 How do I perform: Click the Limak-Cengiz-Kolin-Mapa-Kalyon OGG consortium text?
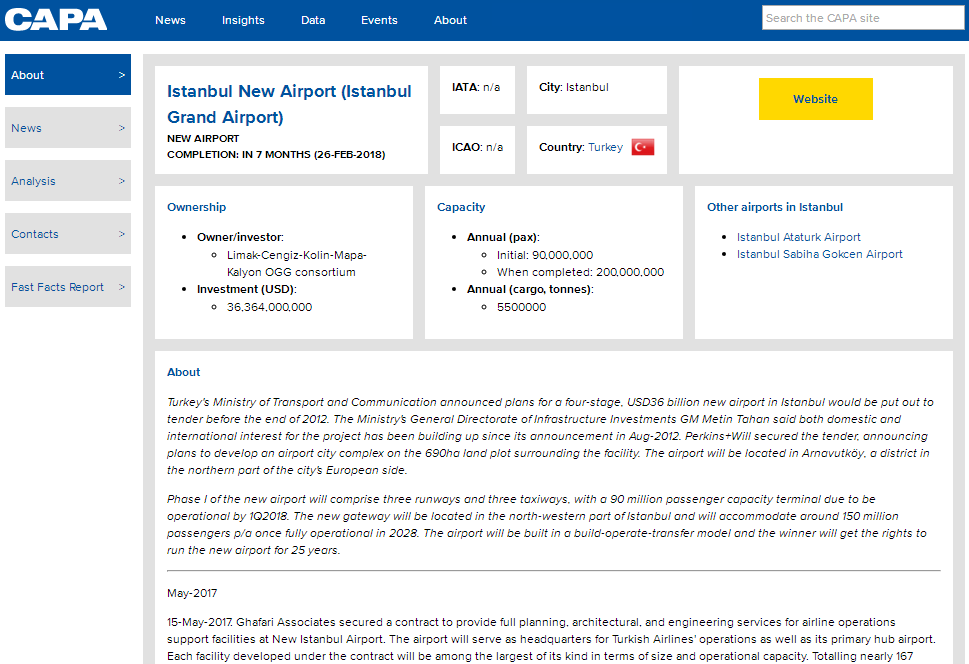[x=297, y=263]
